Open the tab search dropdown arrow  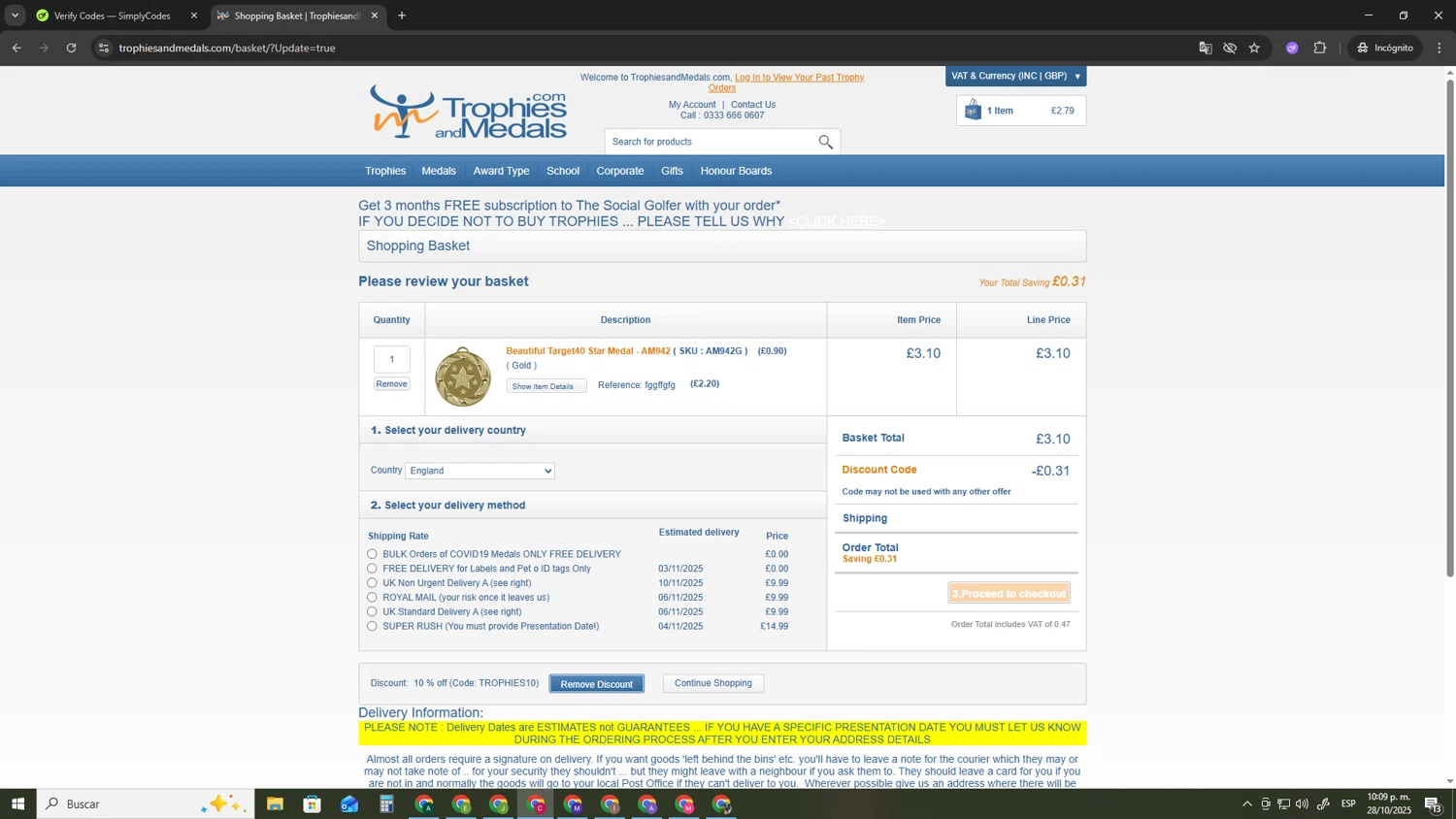click(15, 16)
